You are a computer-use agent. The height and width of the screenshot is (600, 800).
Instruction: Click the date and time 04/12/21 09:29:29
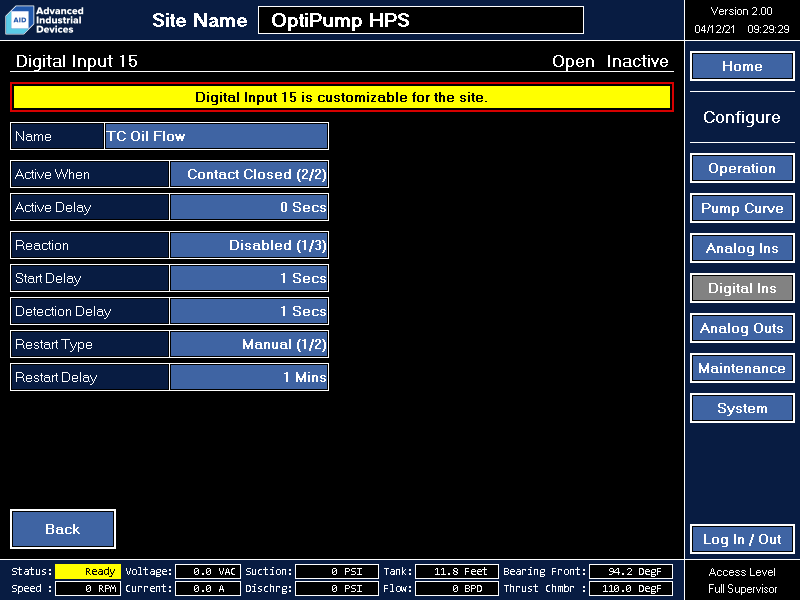(741, 29)
